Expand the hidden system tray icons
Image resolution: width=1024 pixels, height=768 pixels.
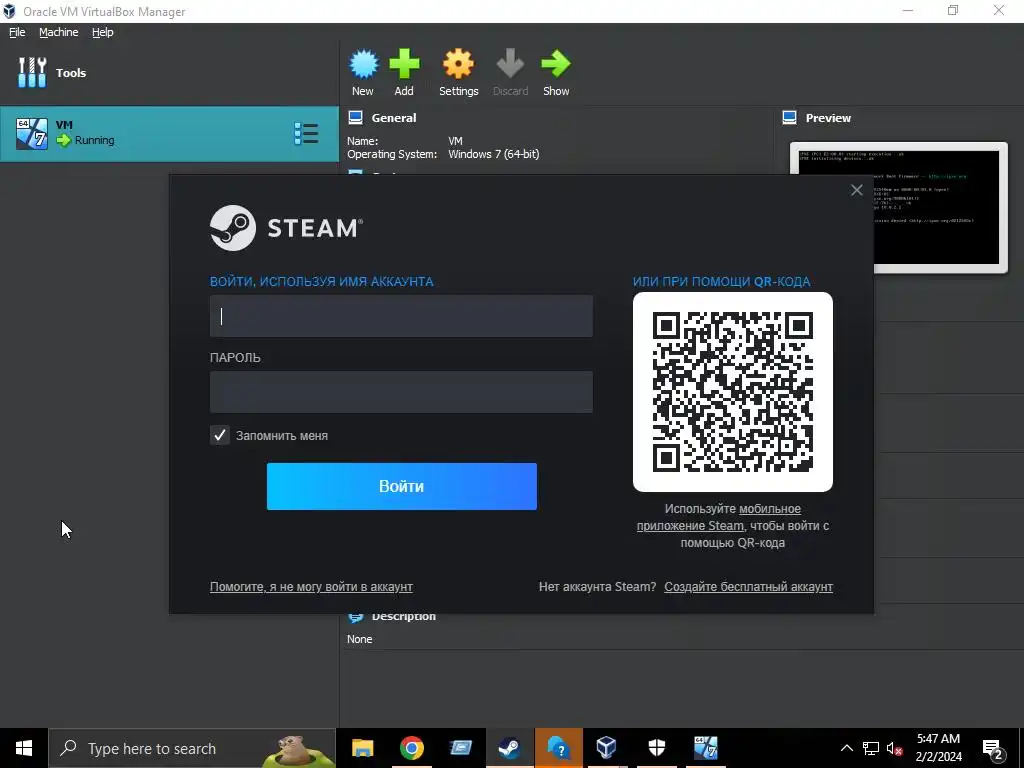[x=846, y=748]
